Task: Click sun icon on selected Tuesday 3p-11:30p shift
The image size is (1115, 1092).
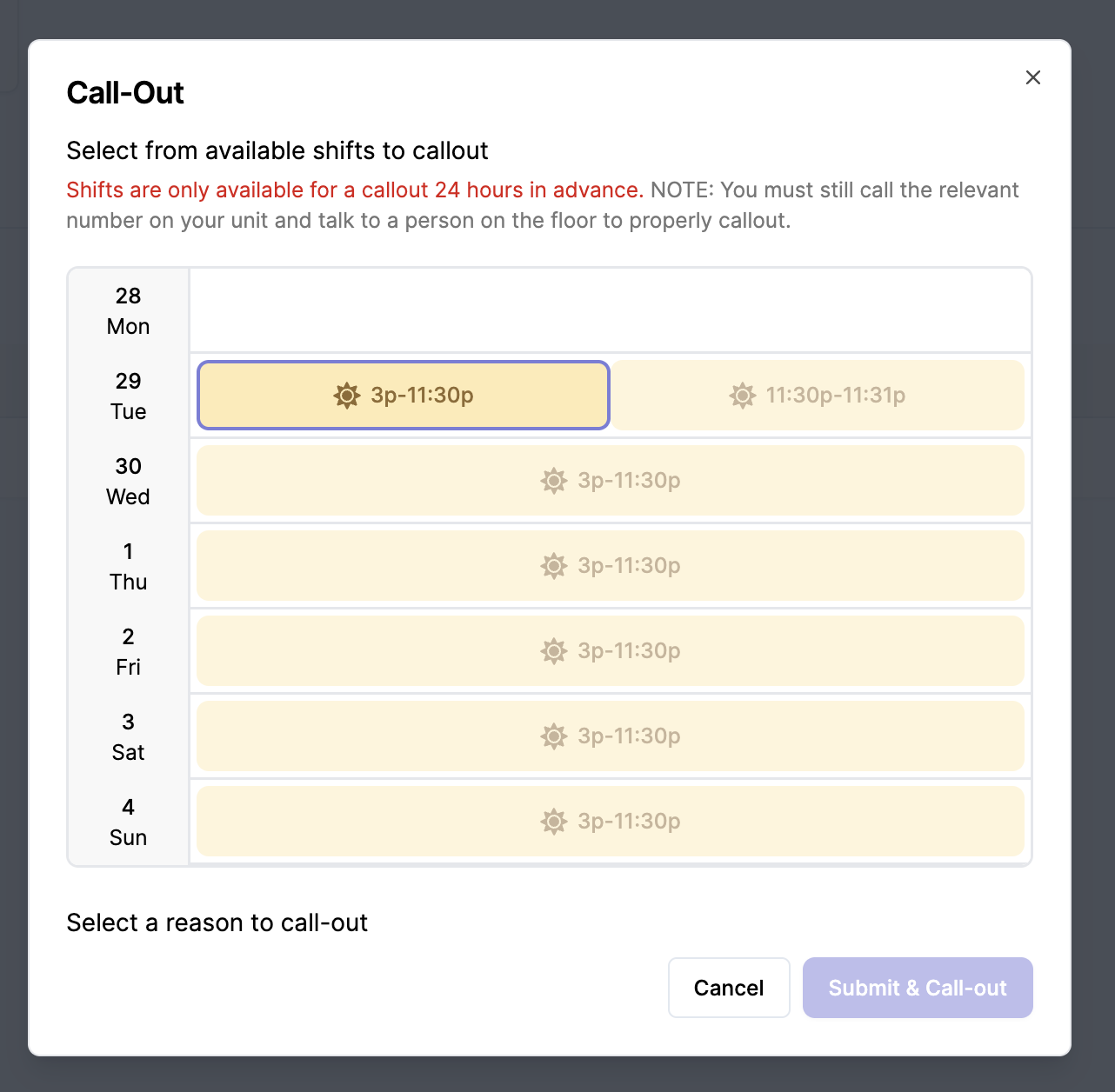Action: tap(347, 396)
